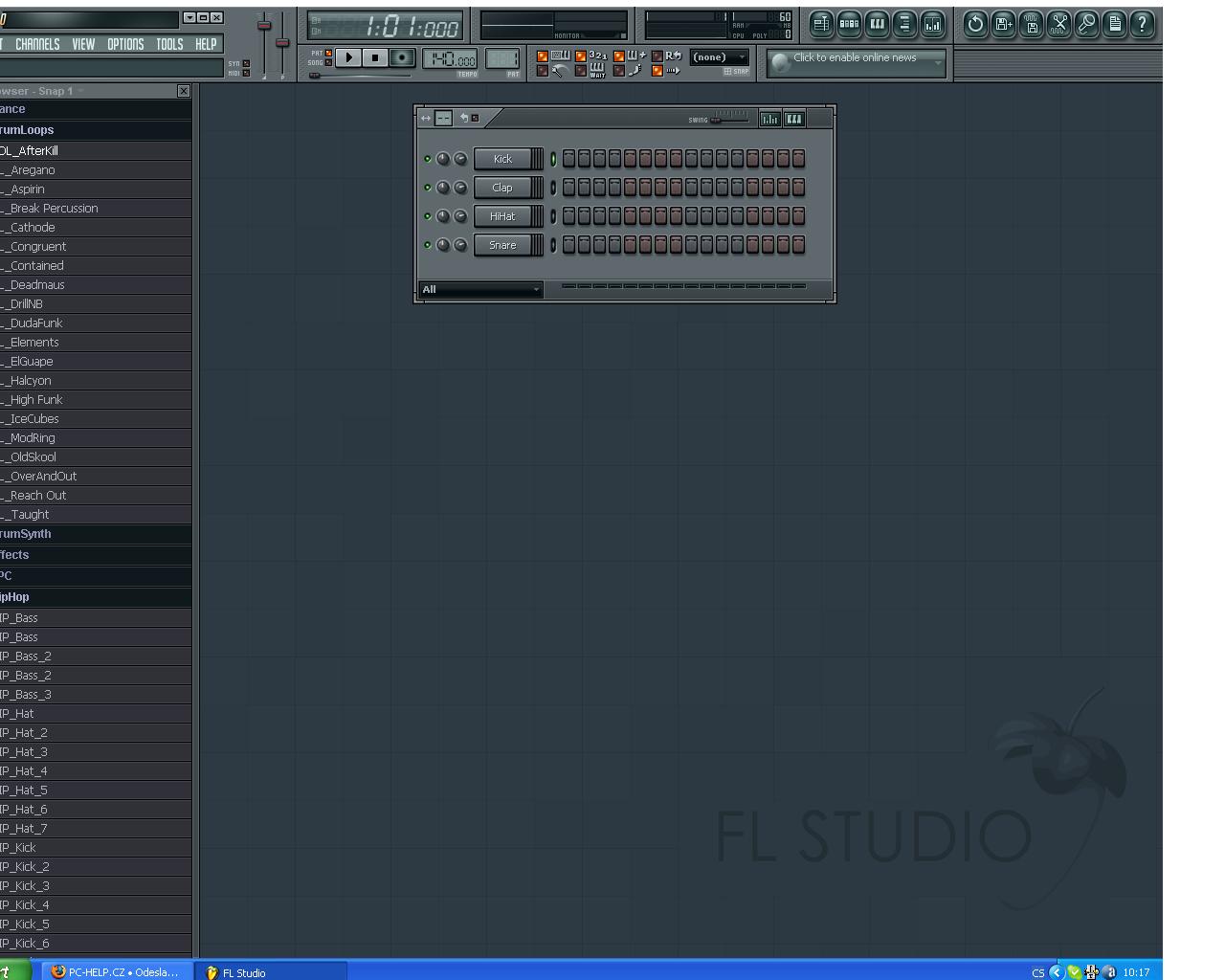Click the Undo history circular arrow icon

(975, 25)
